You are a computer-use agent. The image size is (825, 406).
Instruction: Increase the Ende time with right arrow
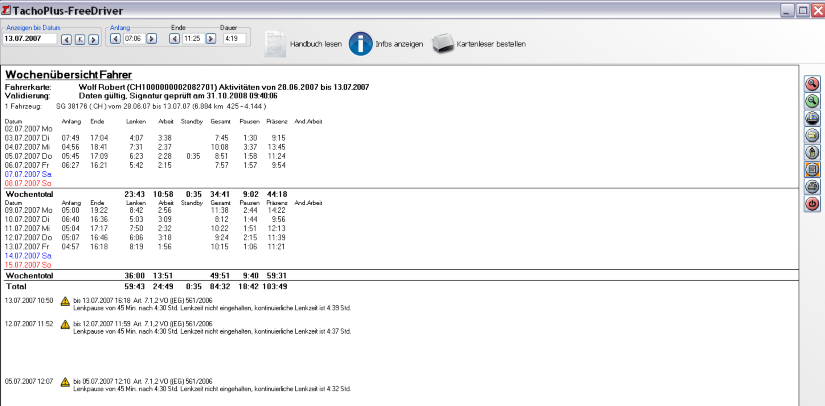(209, 39)
